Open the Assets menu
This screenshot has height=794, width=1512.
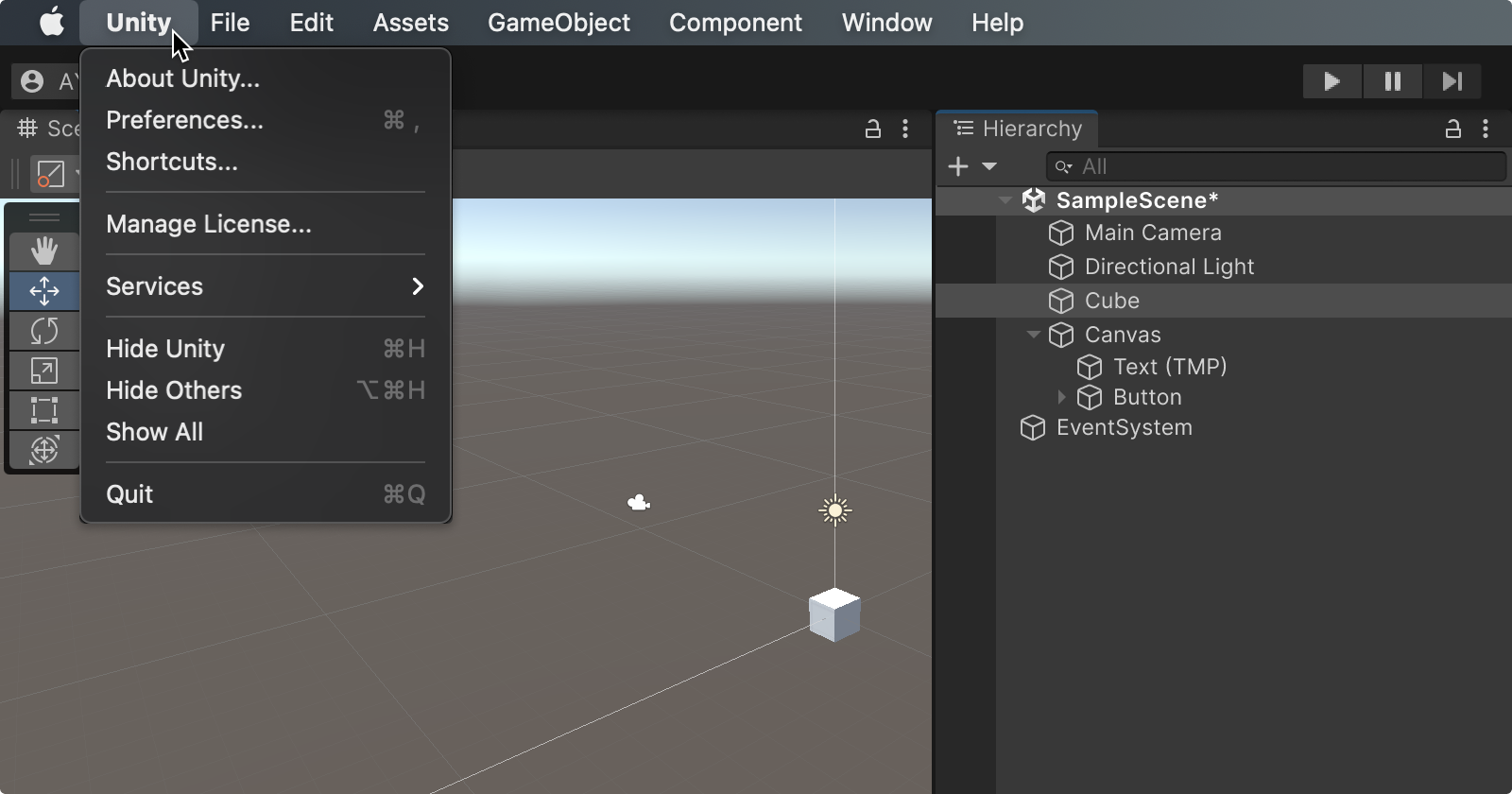click(x=410, y=23)
